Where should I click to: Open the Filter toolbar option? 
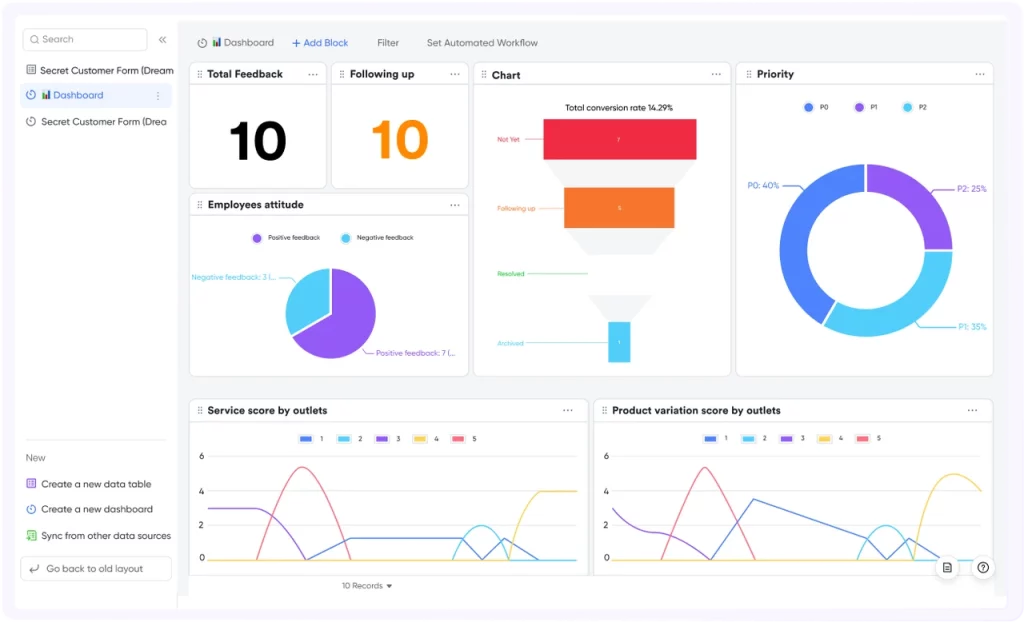[x=388, y=43]
